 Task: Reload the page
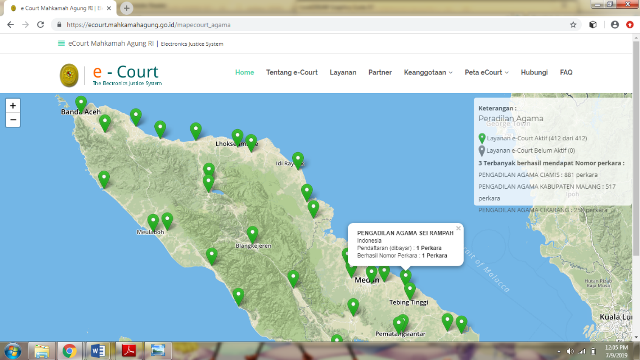40,25
